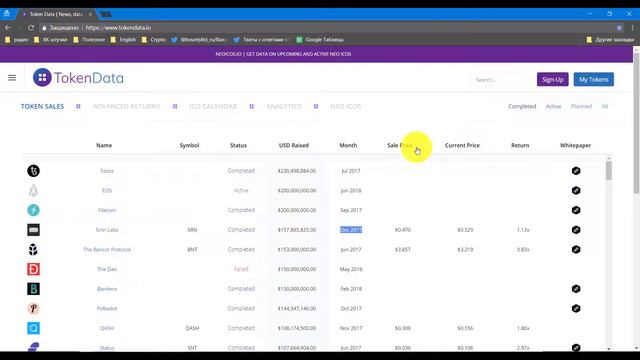
Task: Open the Advanced Returns tab
Action: pos(126,106)
